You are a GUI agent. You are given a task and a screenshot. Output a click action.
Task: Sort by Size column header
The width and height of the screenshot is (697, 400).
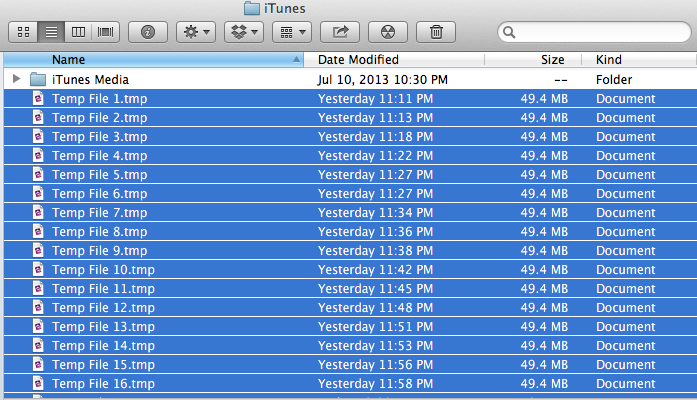[x=533, y=60]
